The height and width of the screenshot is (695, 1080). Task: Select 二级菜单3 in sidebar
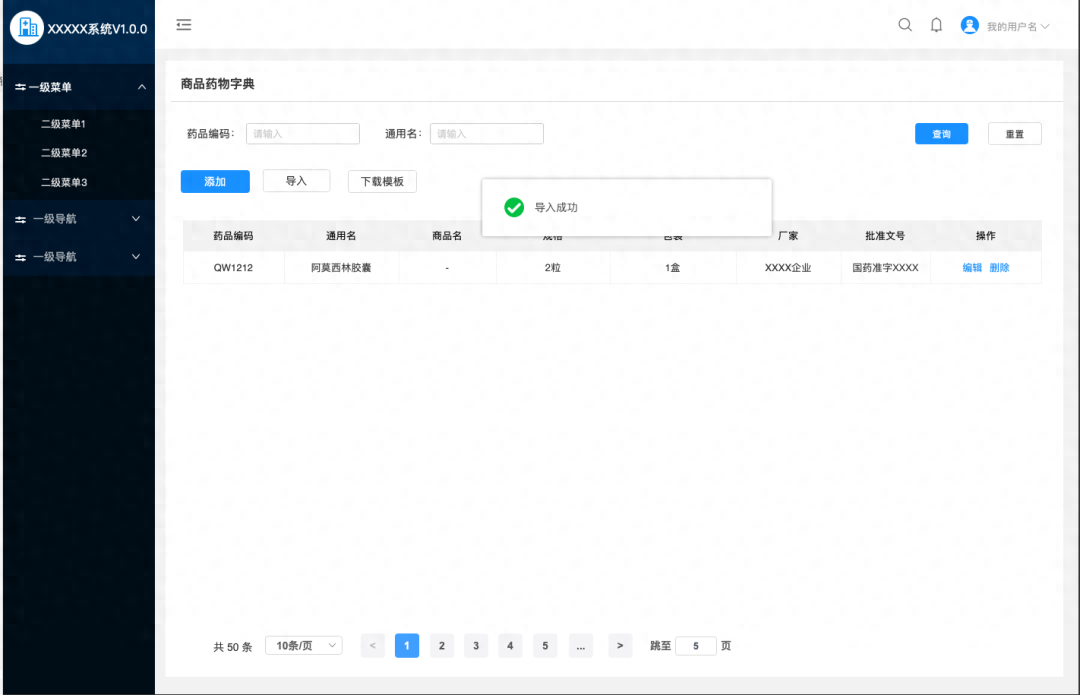pyautogui.click(x=64, y=183)
